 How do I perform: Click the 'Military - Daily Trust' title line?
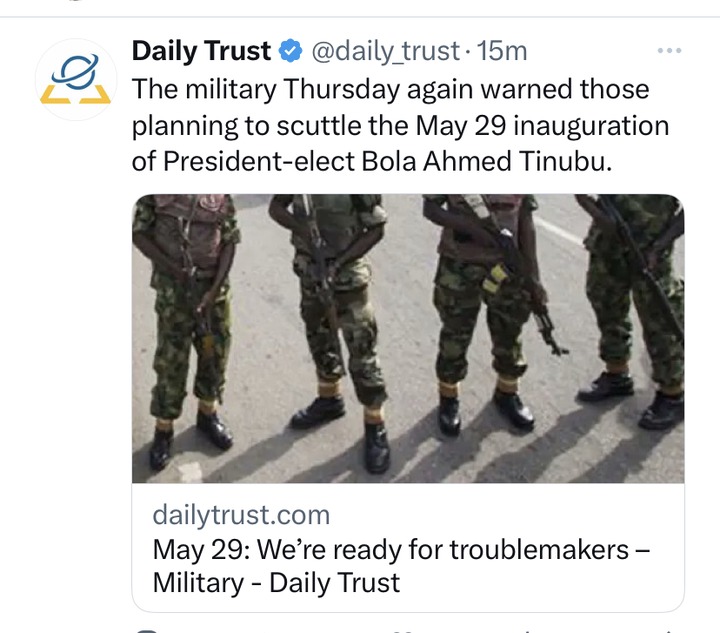pyautogui.click(x=276, y=582)
